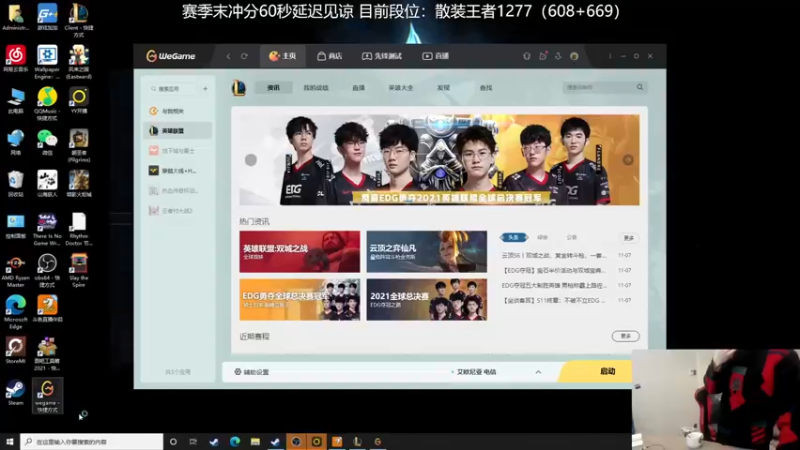Switch to the 我的战绩 tab
The image size is (800, 450).
tap(316, 88)
